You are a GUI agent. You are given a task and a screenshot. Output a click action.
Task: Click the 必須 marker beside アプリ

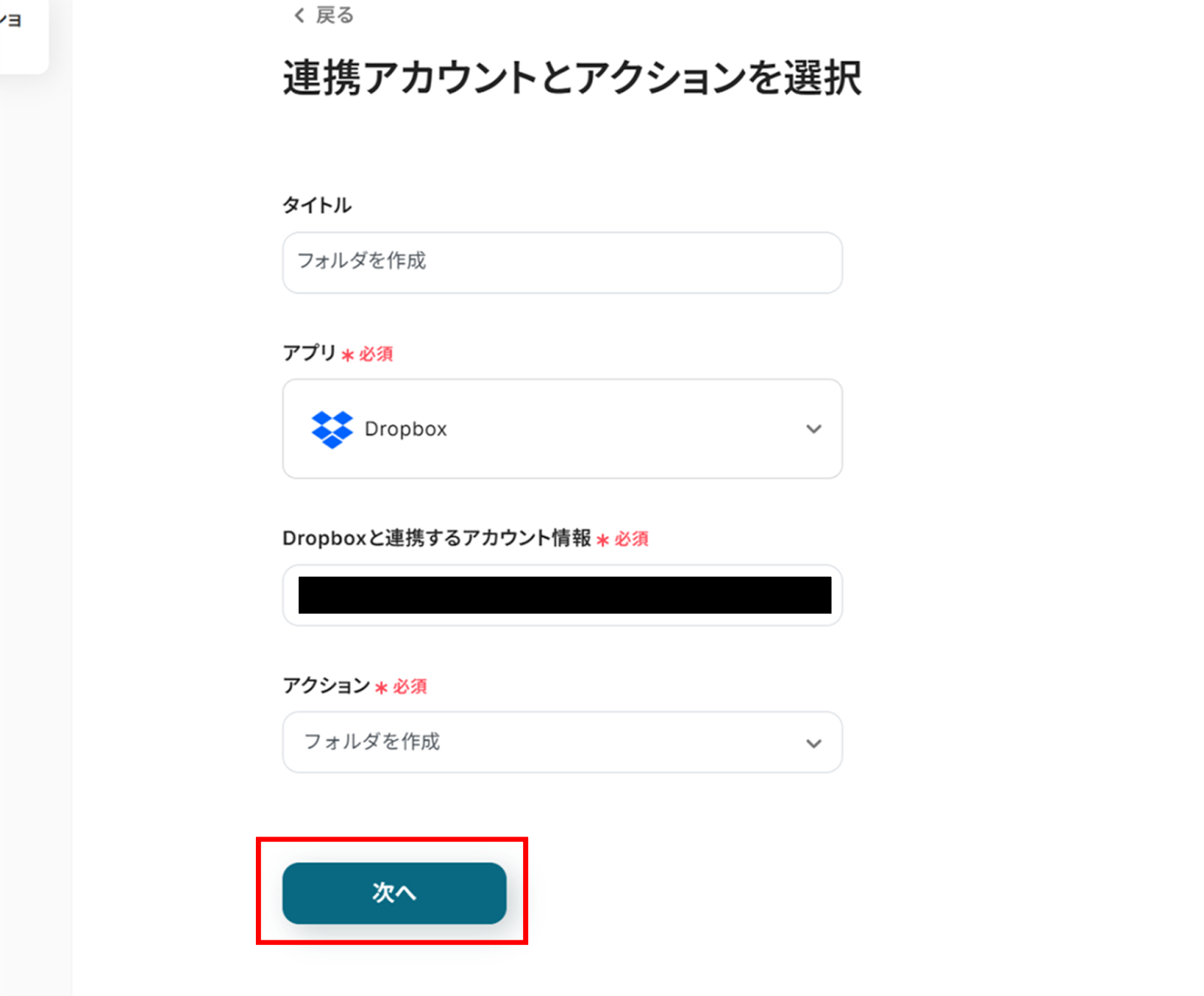point(375,354)
